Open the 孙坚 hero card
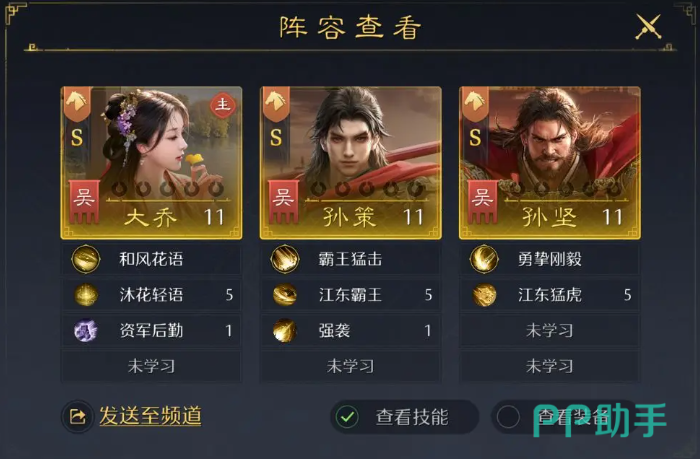The image size is (700, 459). (550, 163)
